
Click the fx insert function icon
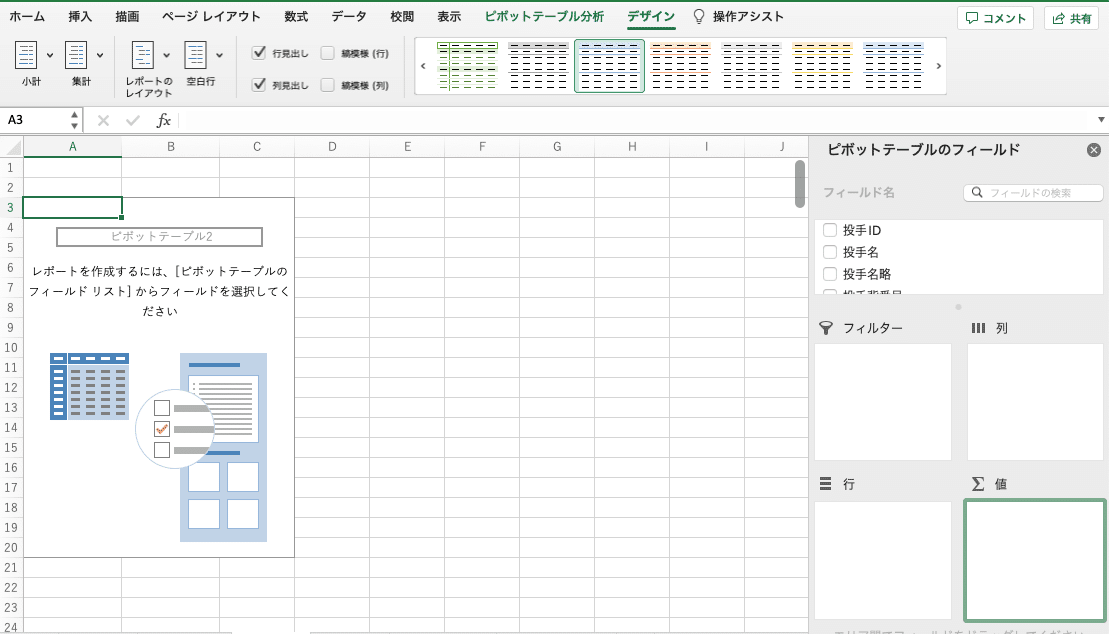pyautogui.click(x=163, y=120)
